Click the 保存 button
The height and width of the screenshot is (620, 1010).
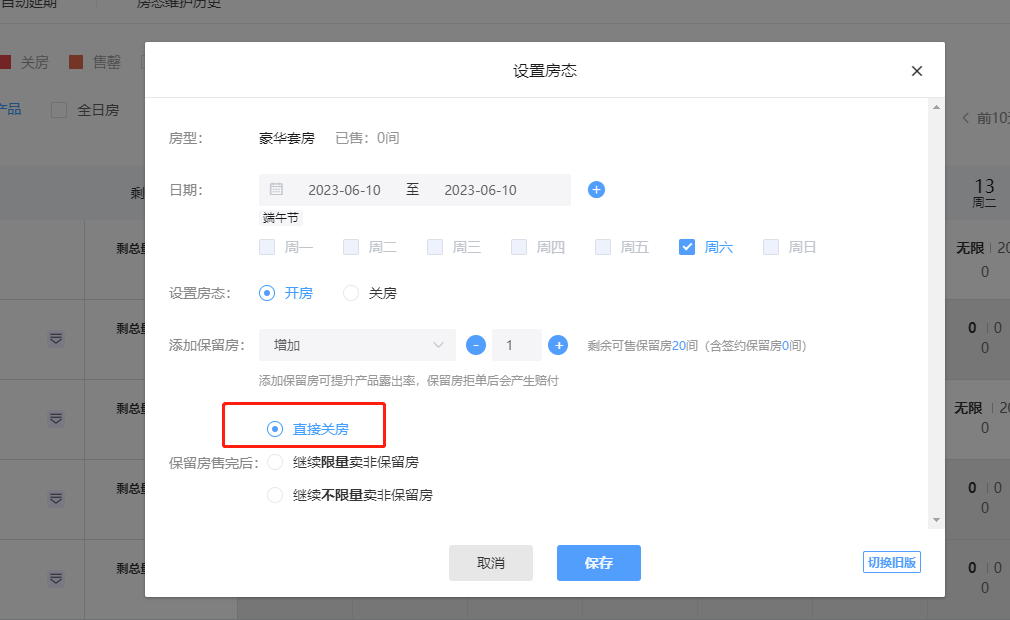pos(598,563)
